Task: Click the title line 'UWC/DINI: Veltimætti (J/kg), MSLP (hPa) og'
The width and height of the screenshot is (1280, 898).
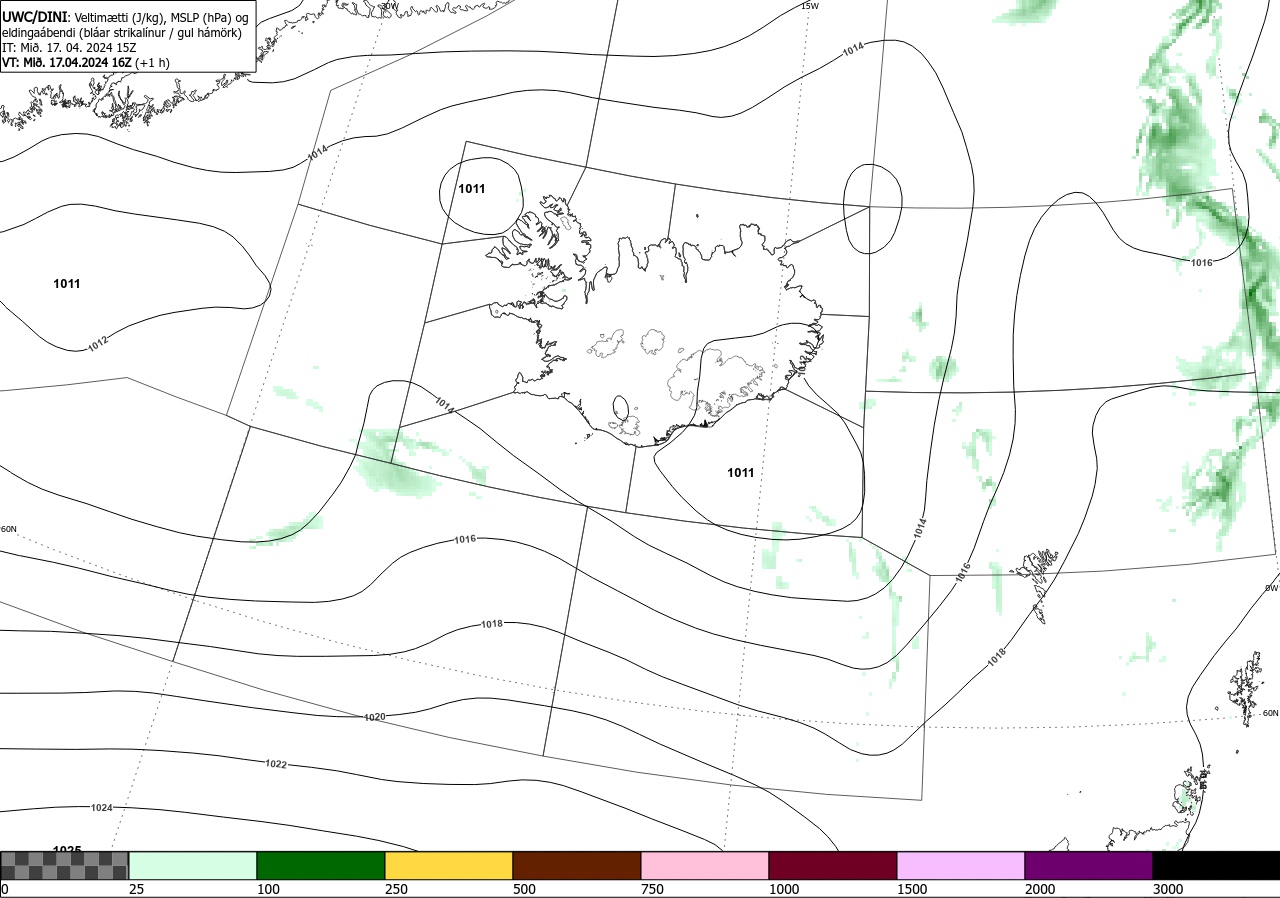Action: tap(124, 18)
